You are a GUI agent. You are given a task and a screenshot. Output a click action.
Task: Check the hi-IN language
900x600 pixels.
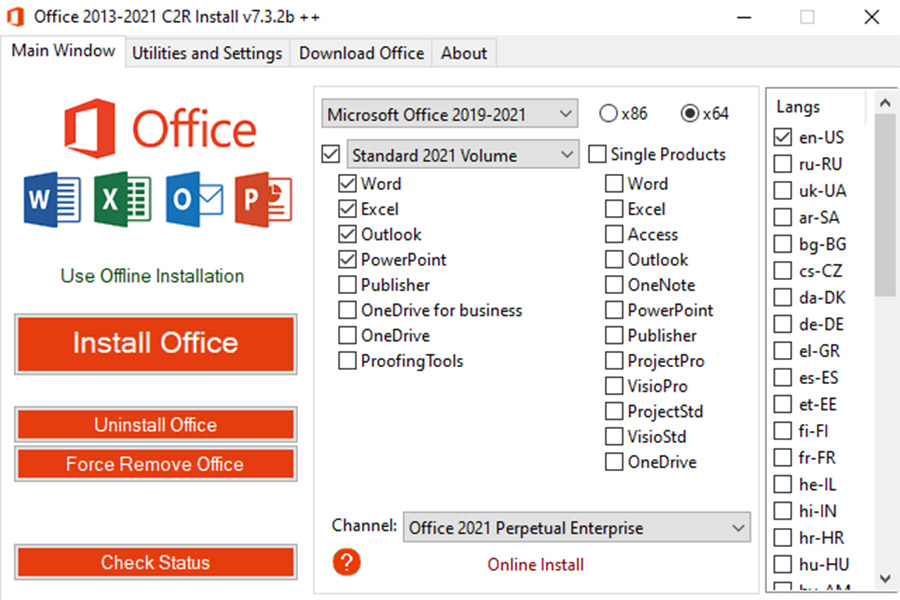point(782,510)
